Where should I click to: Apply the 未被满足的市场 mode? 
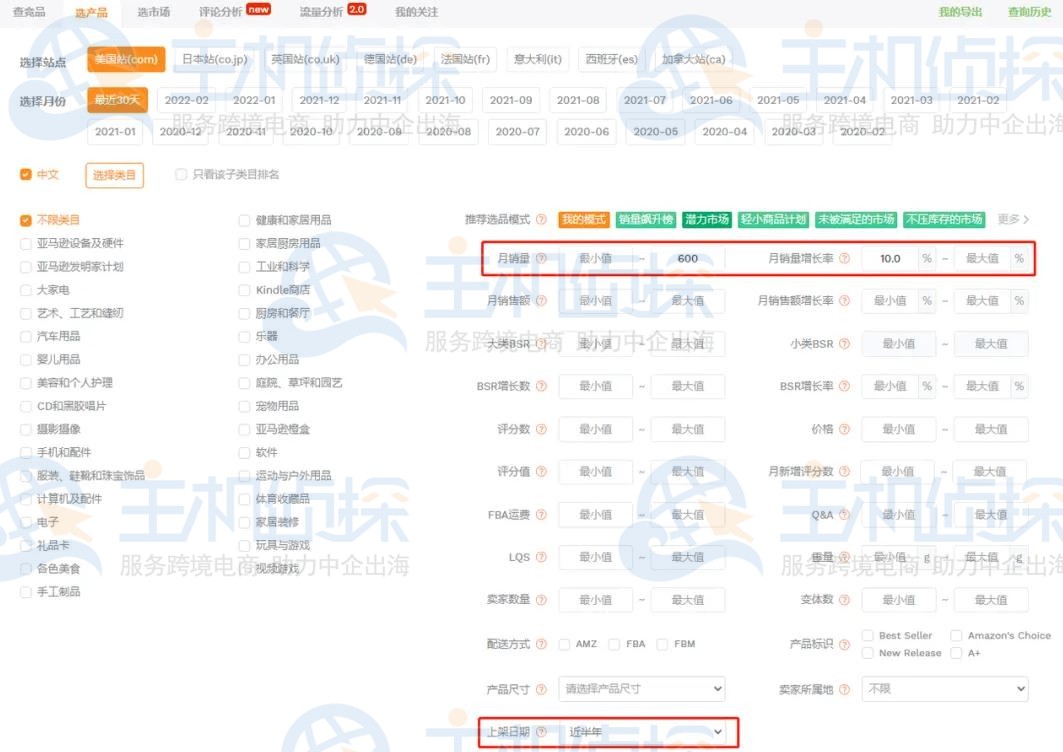pos(856,219)
